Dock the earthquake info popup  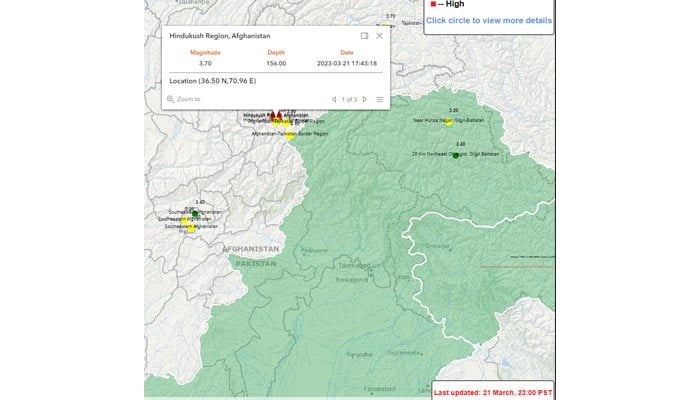pyautogui.click(x=364, y=35)
